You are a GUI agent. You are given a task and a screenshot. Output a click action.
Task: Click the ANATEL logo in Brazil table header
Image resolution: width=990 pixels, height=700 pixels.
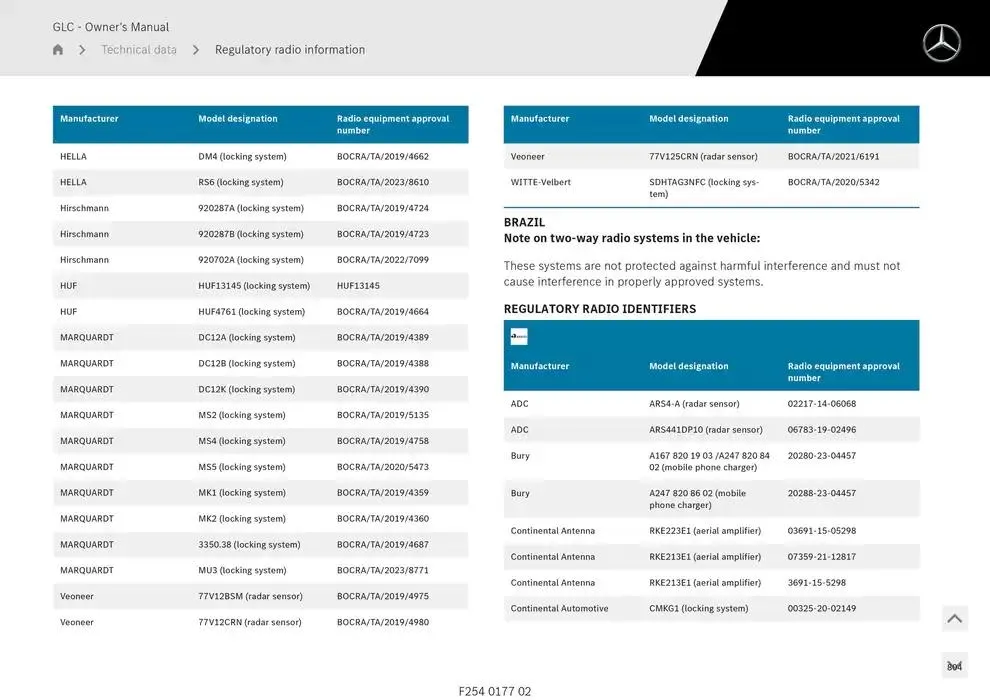519,337
